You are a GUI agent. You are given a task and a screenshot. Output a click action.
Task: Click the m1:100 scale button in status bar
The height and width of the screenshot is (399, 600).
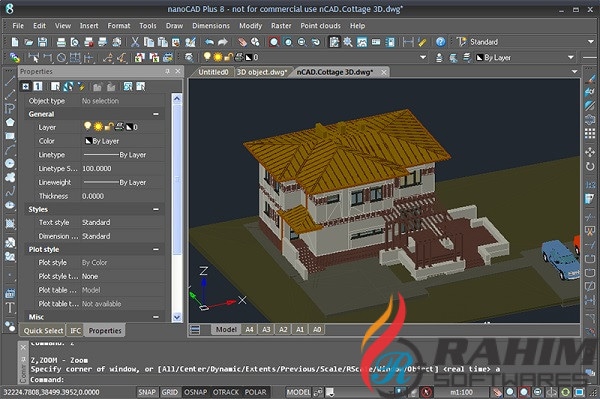[x=461, y=392]
